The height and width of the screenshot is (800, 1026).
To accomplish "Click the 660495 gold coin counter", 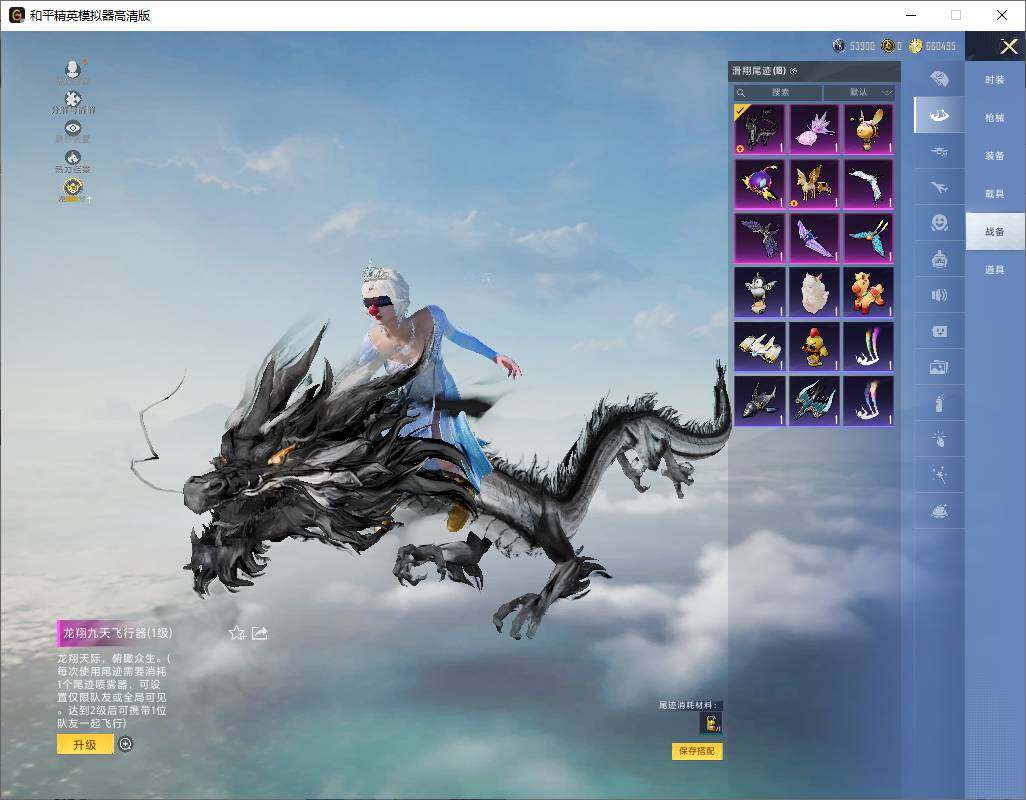I will (x=932, y=46).
